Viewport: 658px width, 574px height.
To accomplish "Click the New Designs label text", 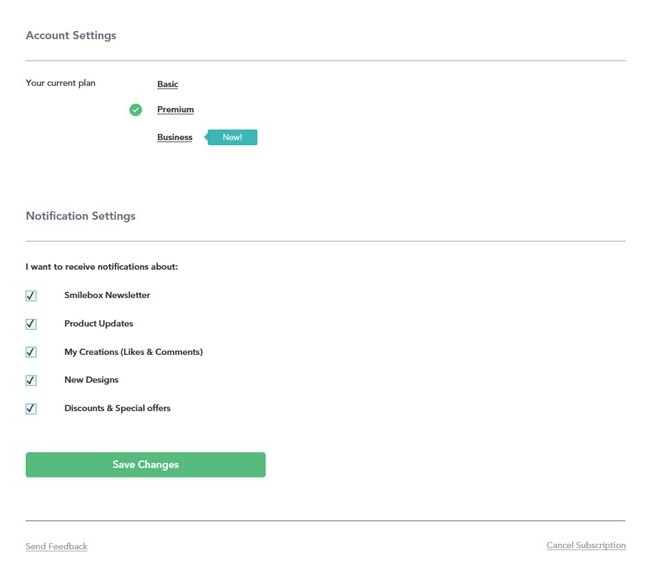I will point(91,380).
